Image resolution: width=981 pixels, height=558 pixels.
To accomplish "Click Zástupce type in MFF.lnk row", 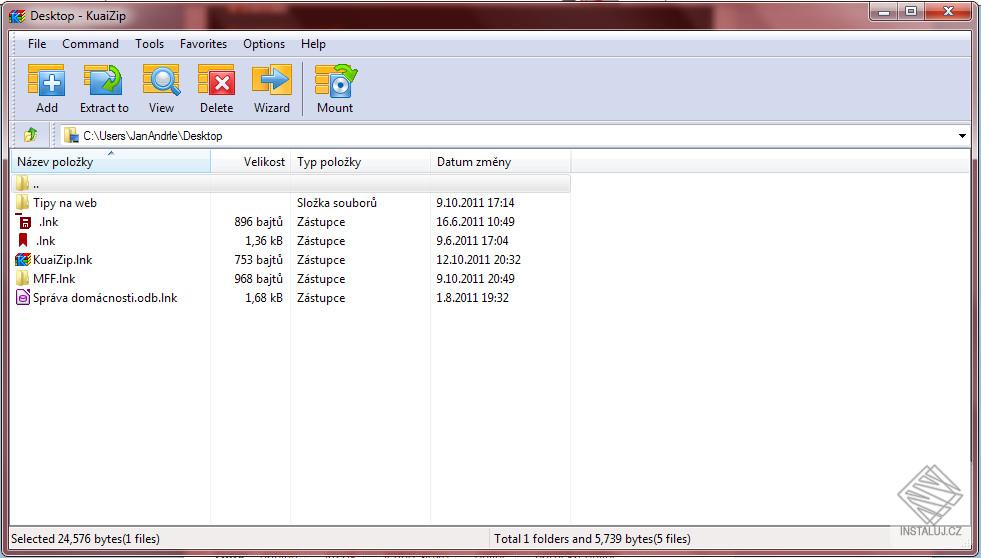I will (x=321, y=279).
